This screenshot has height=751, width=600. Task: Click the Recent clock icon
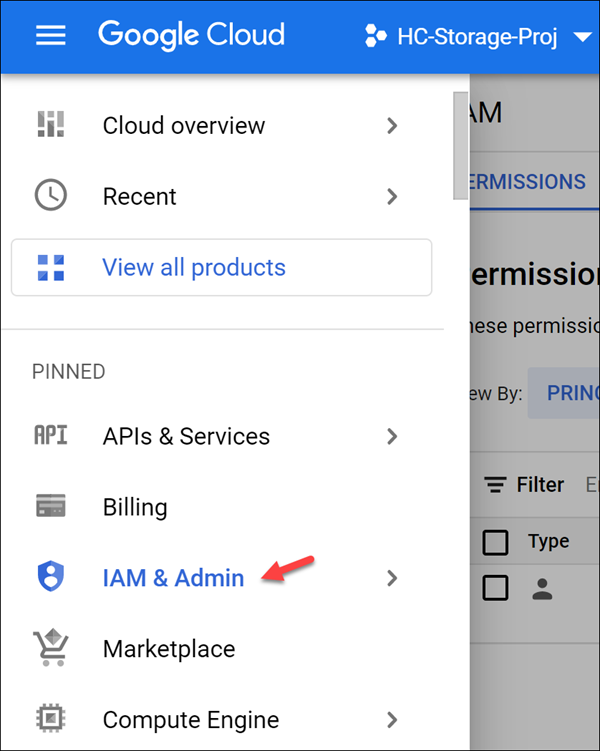click(x=51, y=195)
